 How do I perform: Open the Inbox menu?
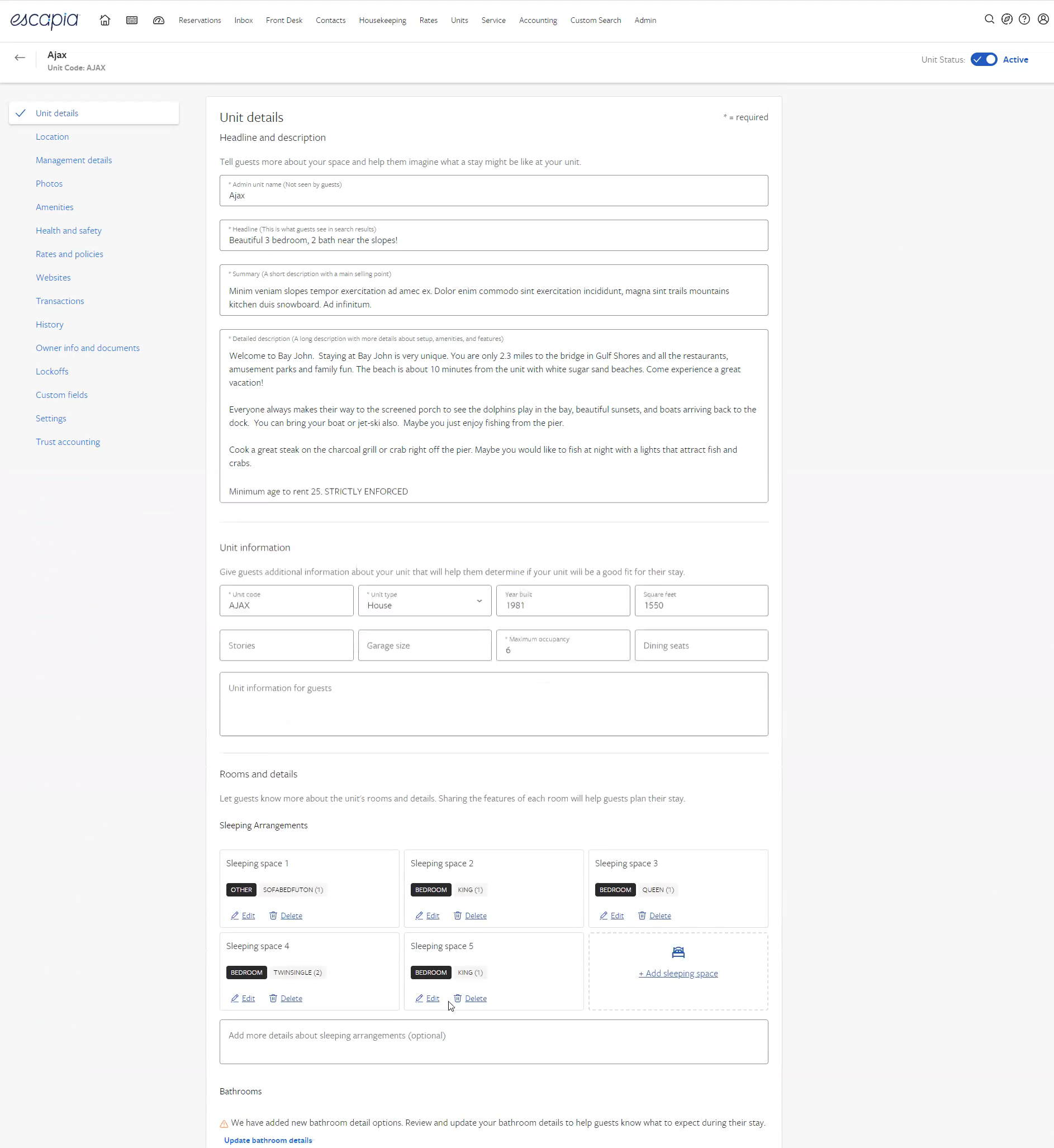tap(244, 20)
